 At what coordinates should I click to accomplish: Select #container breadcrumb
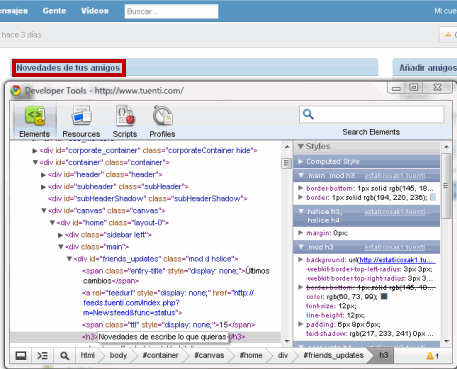pyautogui.click(x=160, y=356)
